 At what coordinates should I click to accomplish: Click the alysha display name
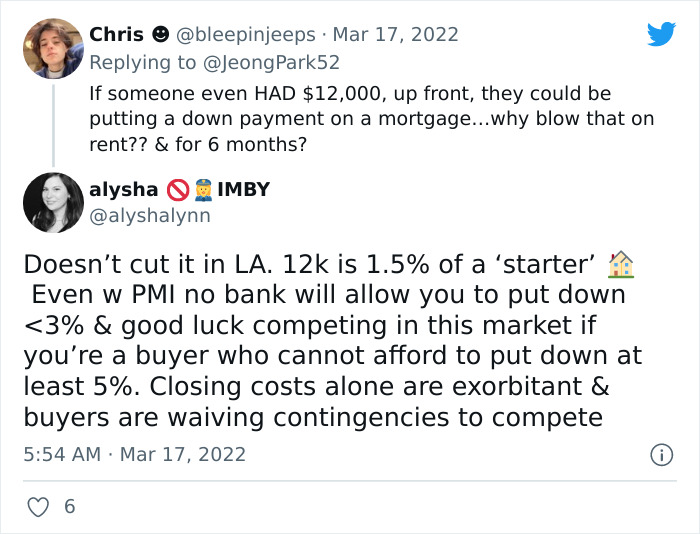pos(124,189)
